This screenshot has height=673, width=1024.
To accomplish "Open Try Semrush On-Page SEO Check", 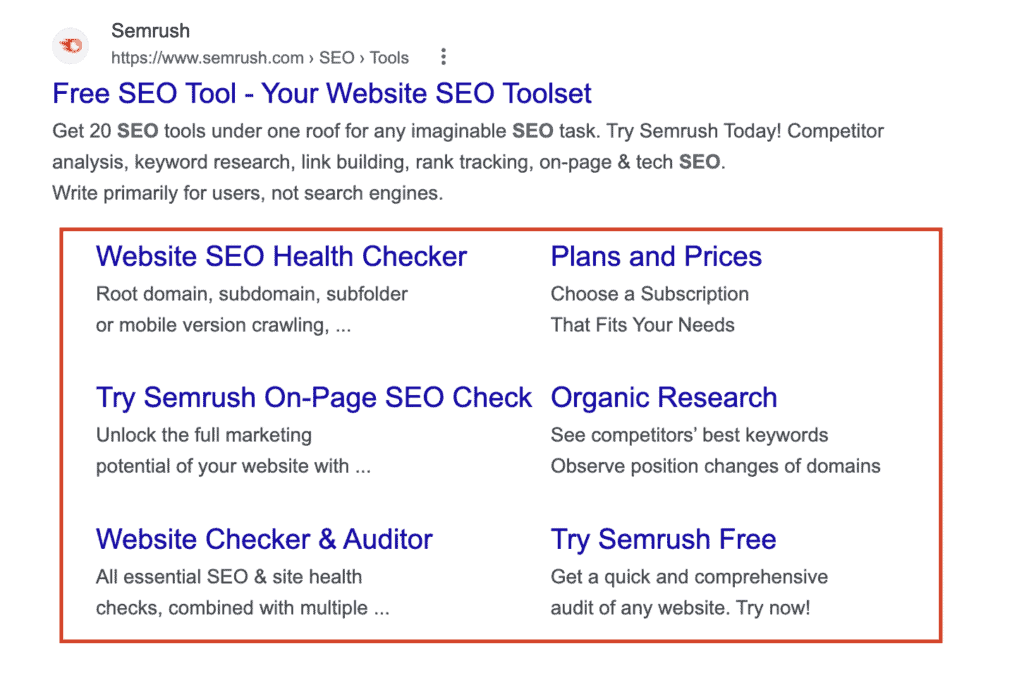I will coord(314,397).
